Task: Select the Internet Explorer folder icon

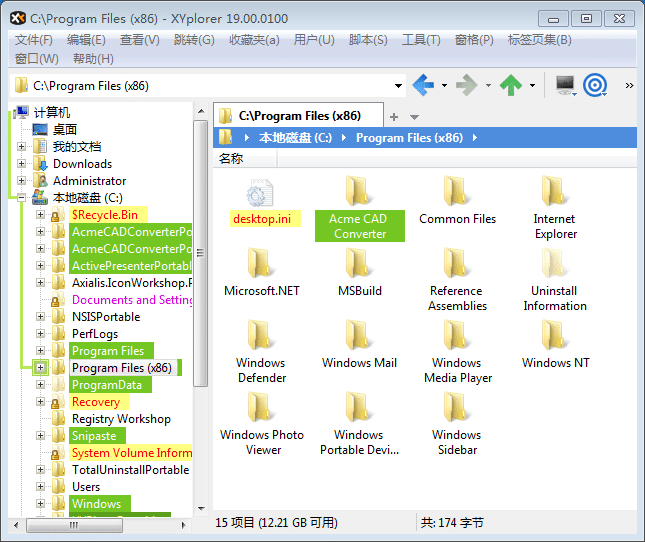Action: tap(555, 191)
